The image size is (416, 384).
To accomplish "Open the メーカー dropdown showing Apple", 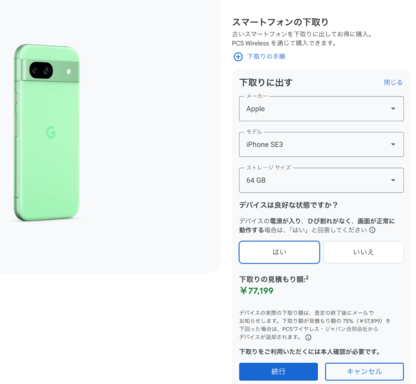I will click(321, 109).
